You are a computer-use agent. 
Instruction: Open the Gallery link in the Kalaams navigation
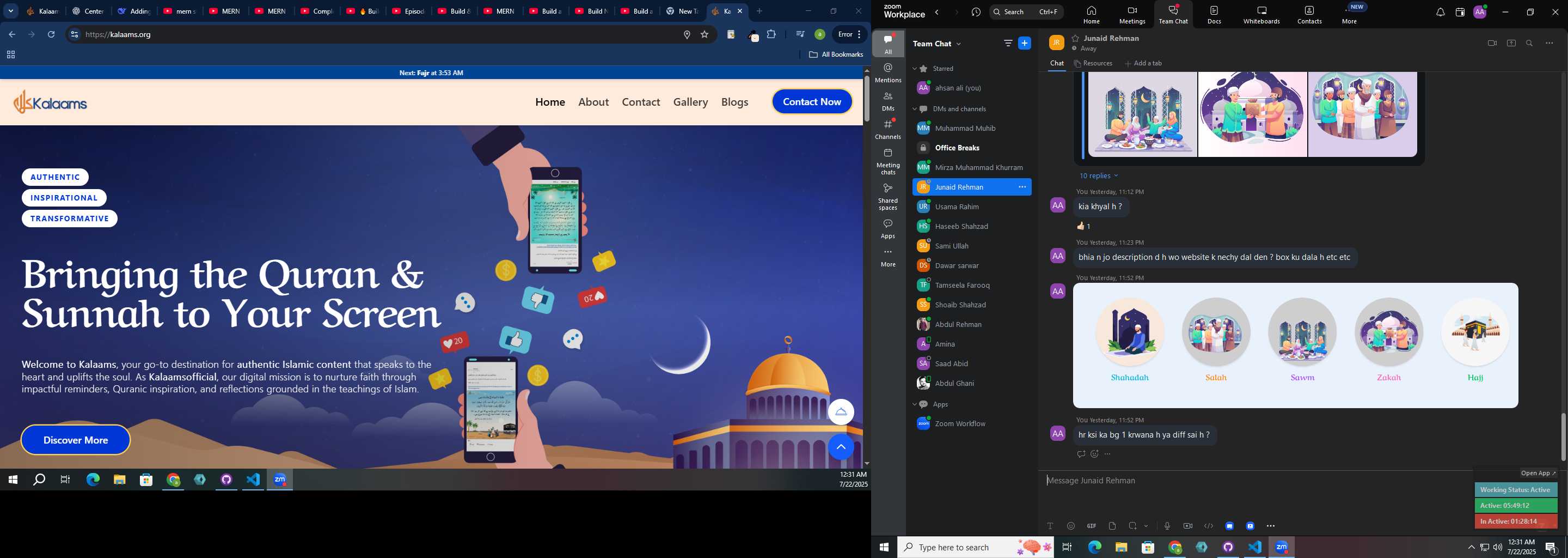point(690,102)
